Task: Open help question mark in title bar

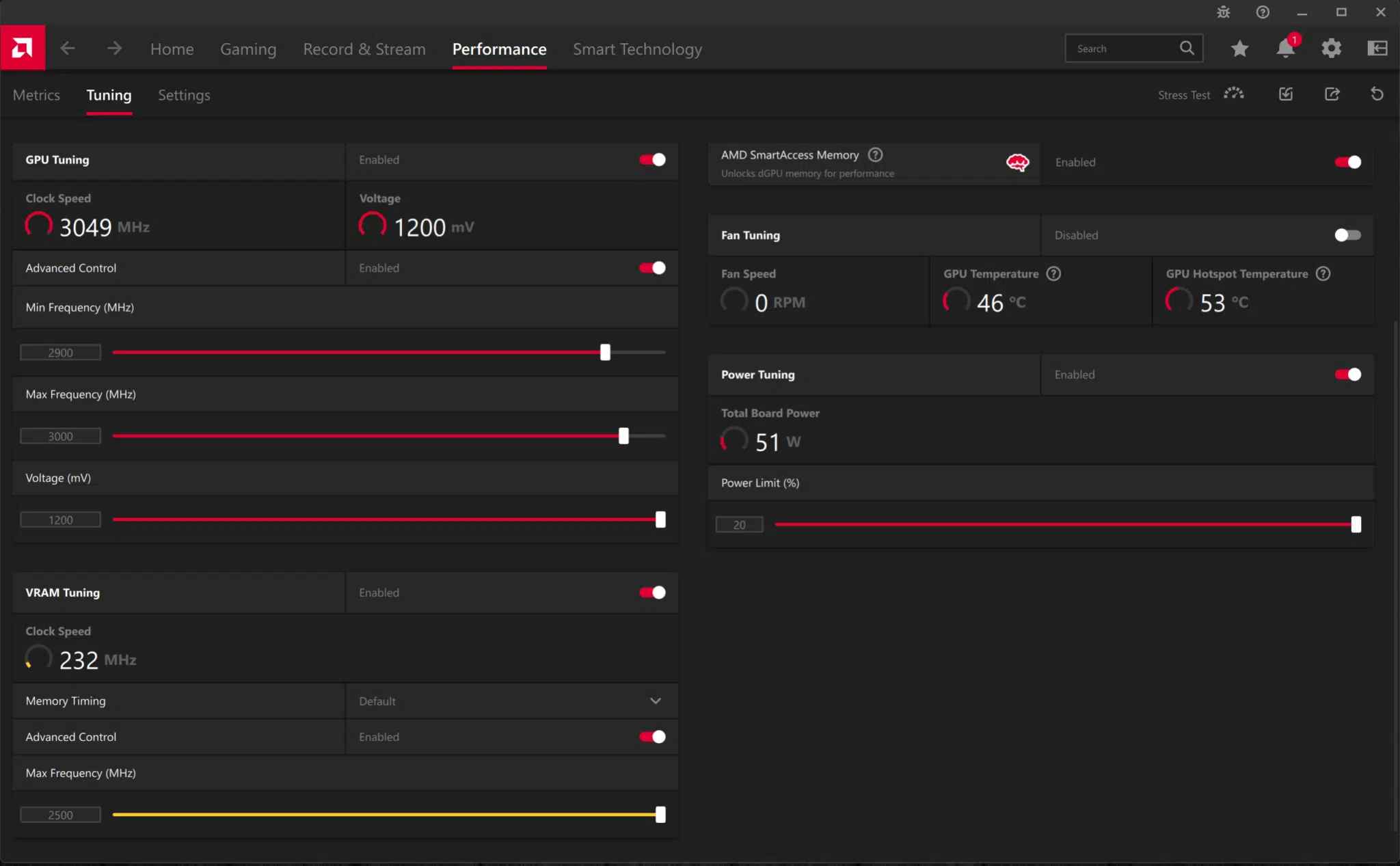Action: (x=1263, y=12)
